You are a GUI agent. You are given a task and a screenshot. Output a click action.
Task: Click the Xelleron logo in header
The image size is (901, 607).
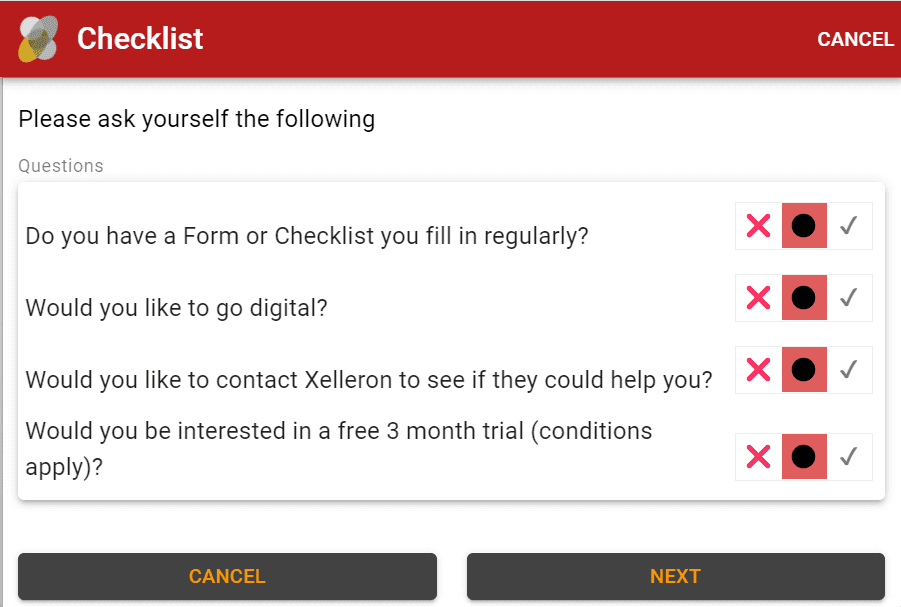[x=39, y=39]
